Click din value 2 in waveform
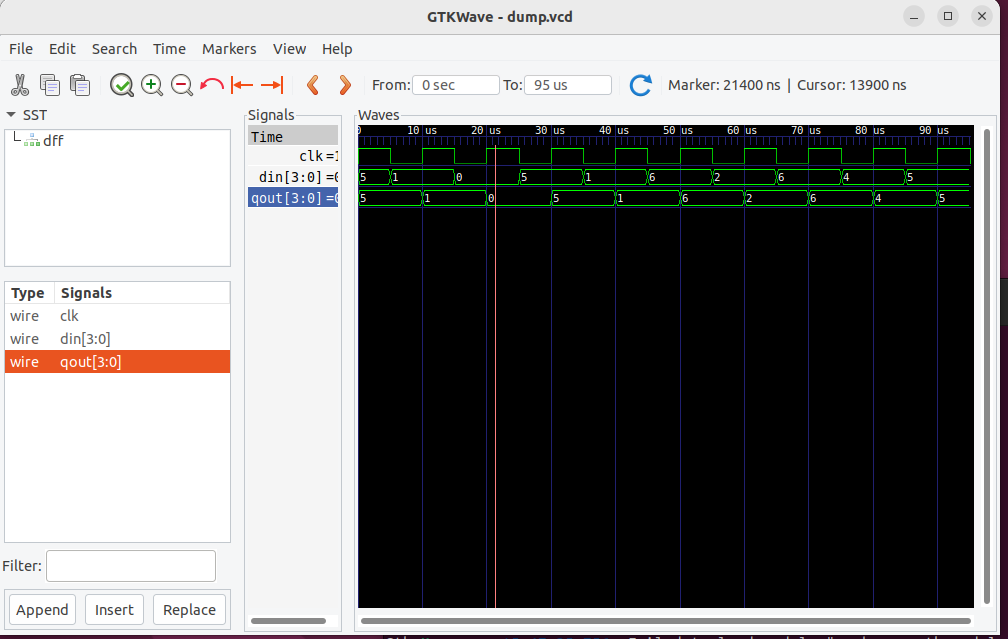 click(717, 177)
